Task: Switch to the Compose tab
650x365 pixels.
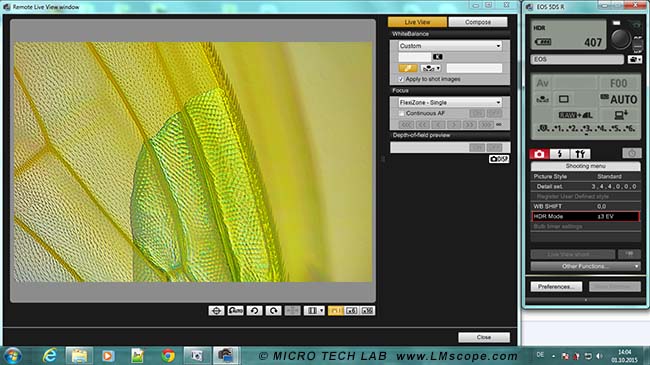Action: (x=478, y=22)
